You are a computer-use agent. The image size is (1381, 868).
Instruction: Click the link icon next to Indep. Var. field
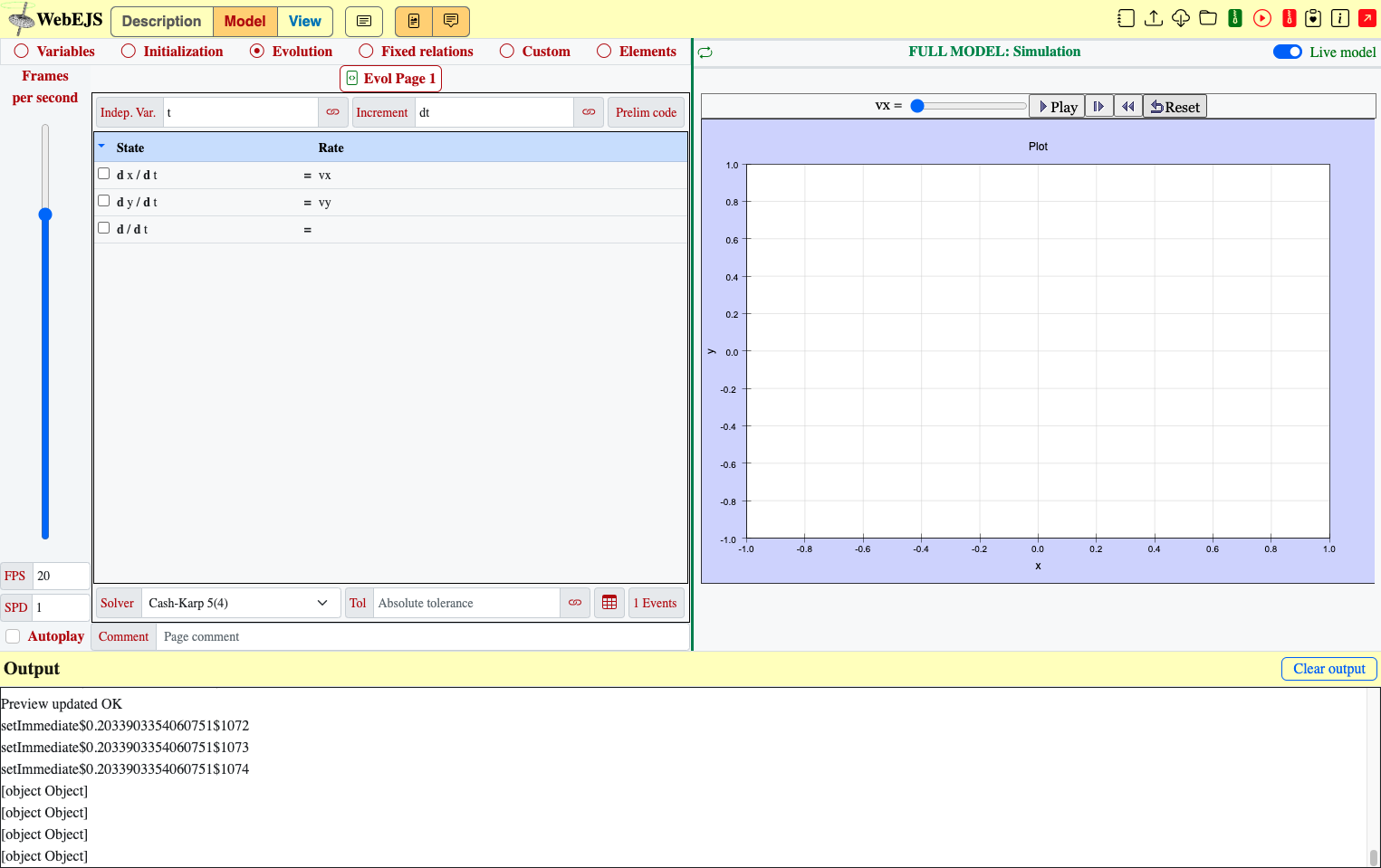[x=333, y=112]
